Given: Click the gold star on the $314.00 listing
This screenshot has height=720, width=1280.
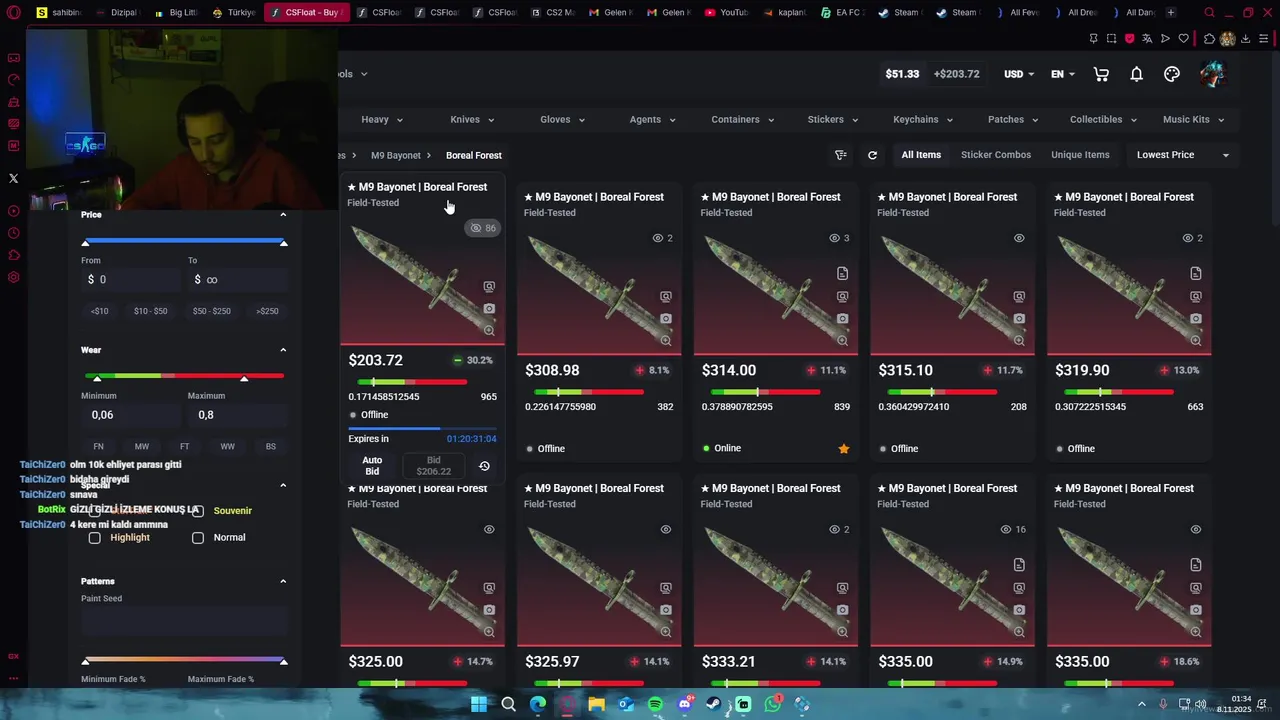Looking at the screenshot, I should [x=844, y=449].
